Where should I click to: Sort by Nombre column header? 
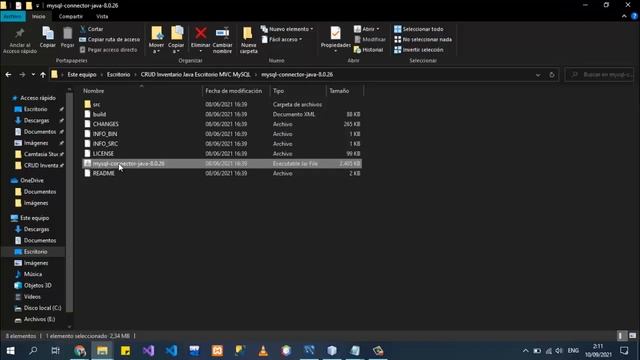coord(93,91)
